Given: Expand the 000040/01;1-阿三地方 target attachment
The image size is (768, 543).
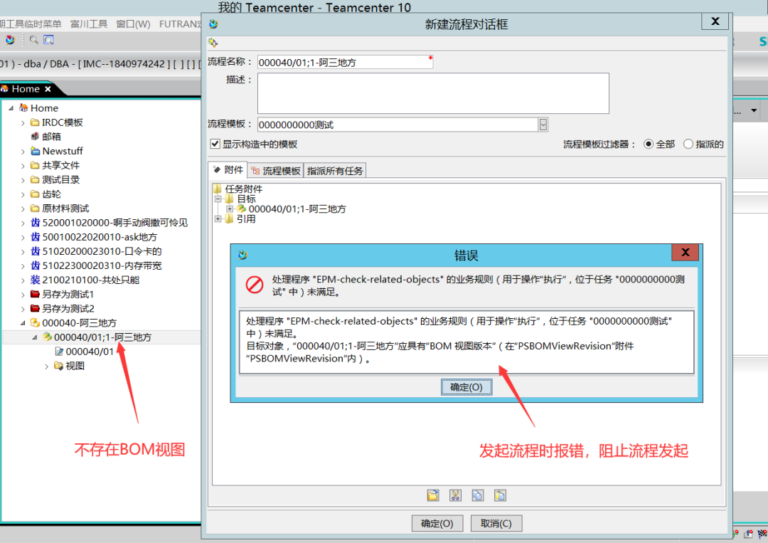Looking at the screenshot, I should (x=229, y=209).
